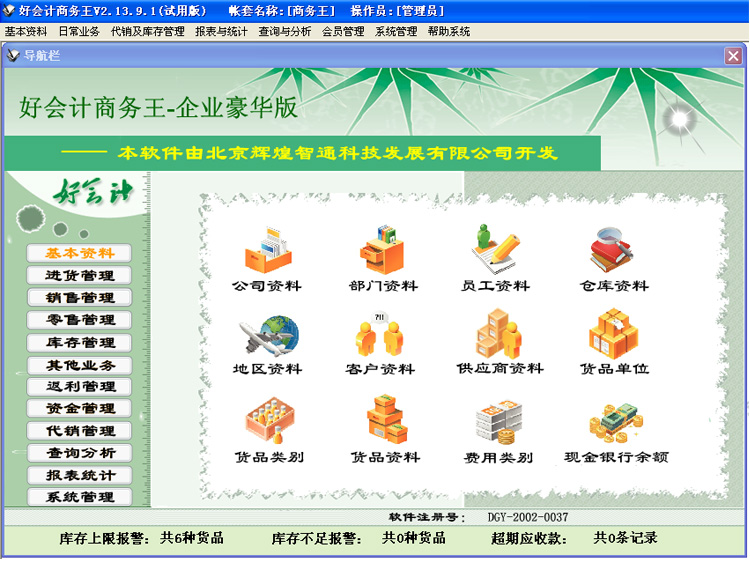
Task: Click the 超期应收款 status label
Action: click(529, 539)
